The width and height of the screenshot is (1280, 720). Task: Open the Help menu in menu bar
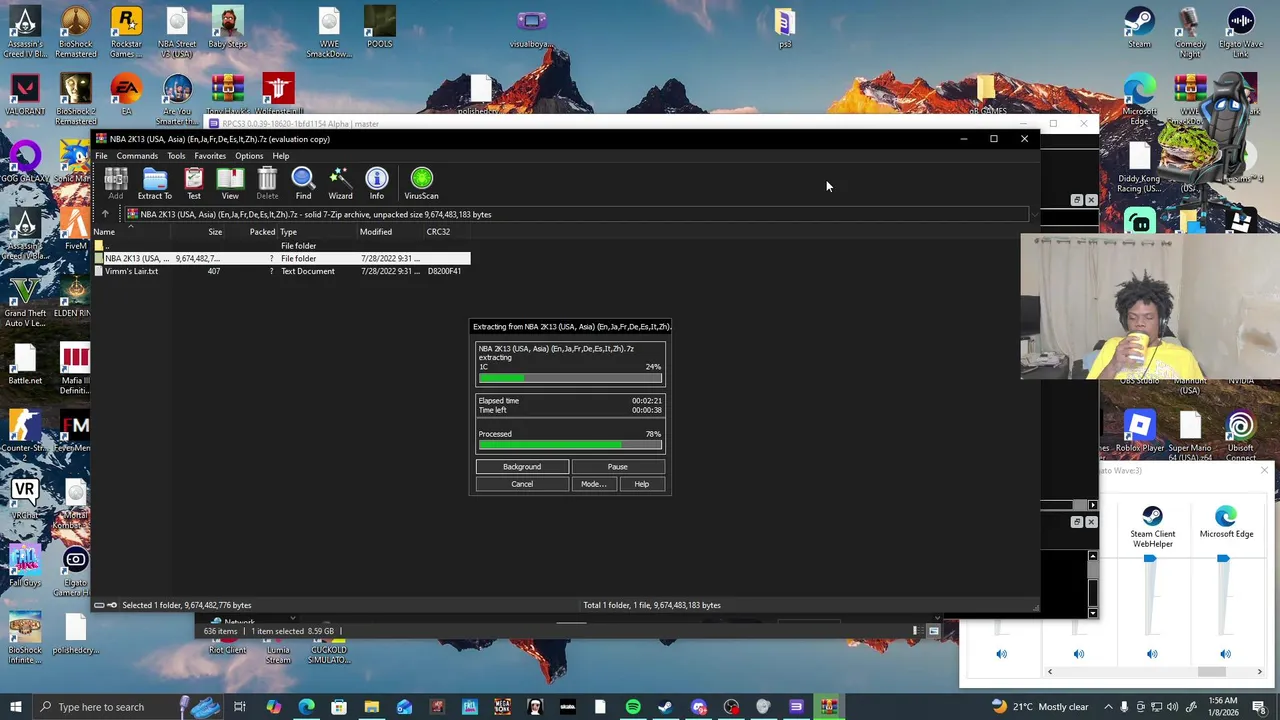coord(281,156)
